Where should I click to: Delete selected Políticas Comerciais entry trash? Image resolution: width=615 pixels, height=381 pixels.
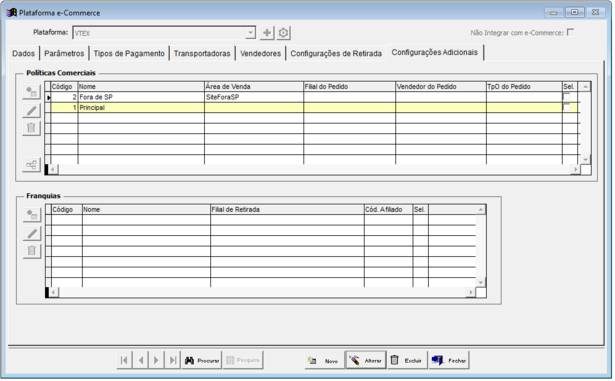(x=31, y=128)
